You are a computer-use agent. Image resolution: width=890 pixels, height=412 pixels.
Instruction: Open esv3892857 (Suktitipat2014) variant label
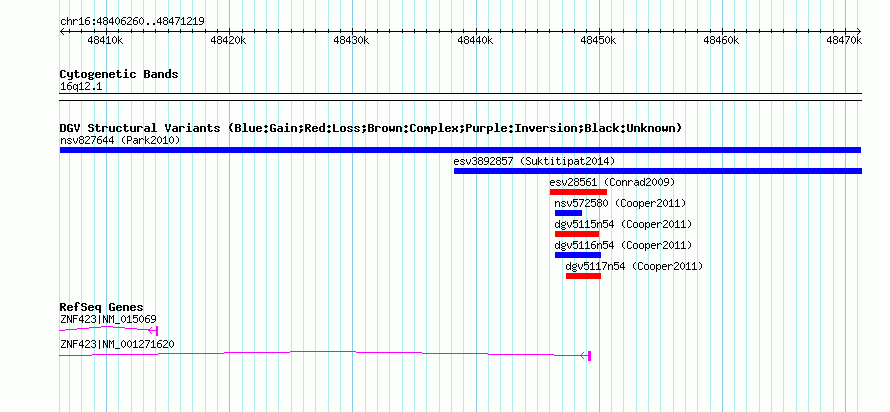534,161
